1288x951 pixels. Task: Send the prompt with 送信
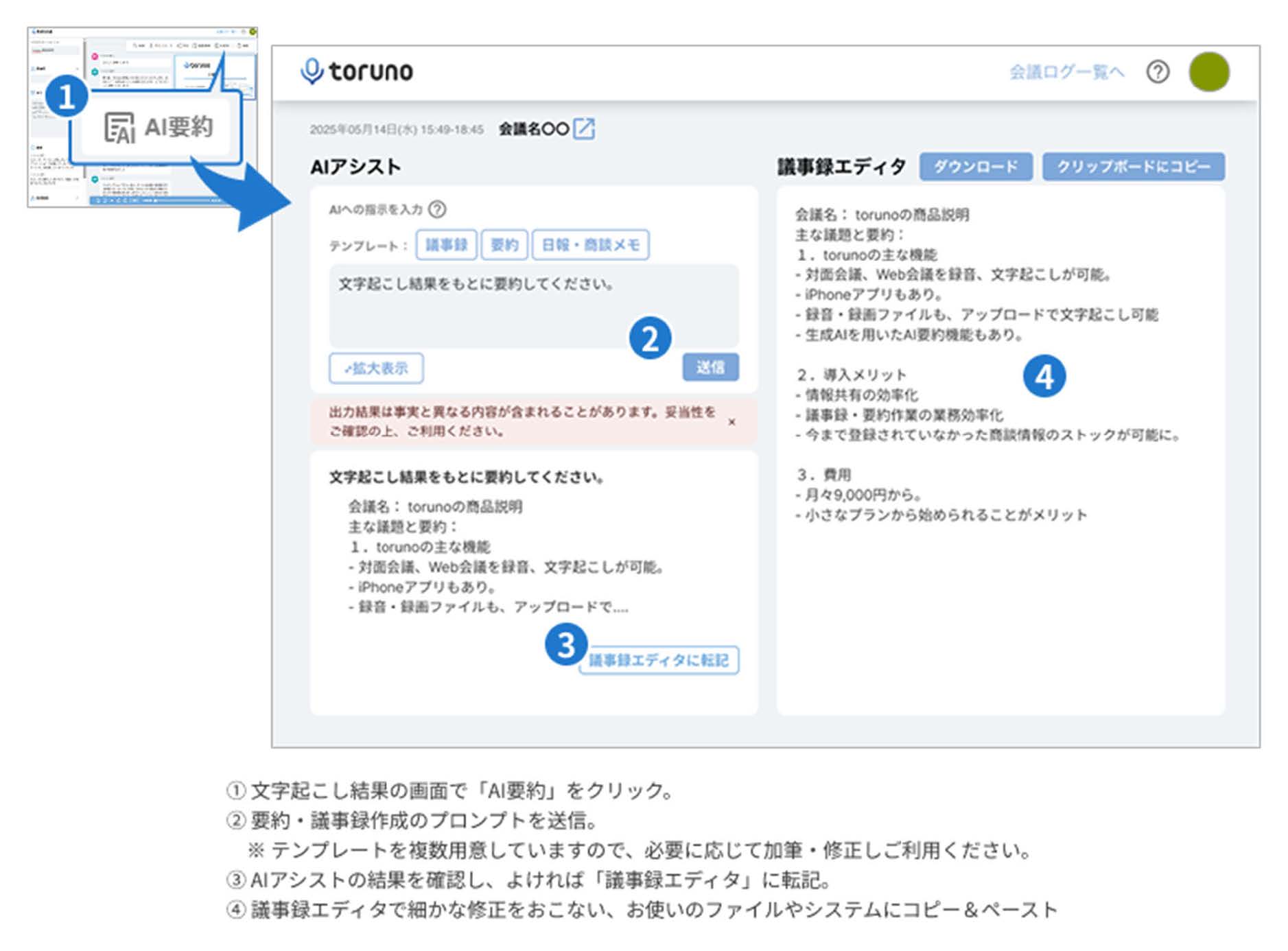[710, 367]
